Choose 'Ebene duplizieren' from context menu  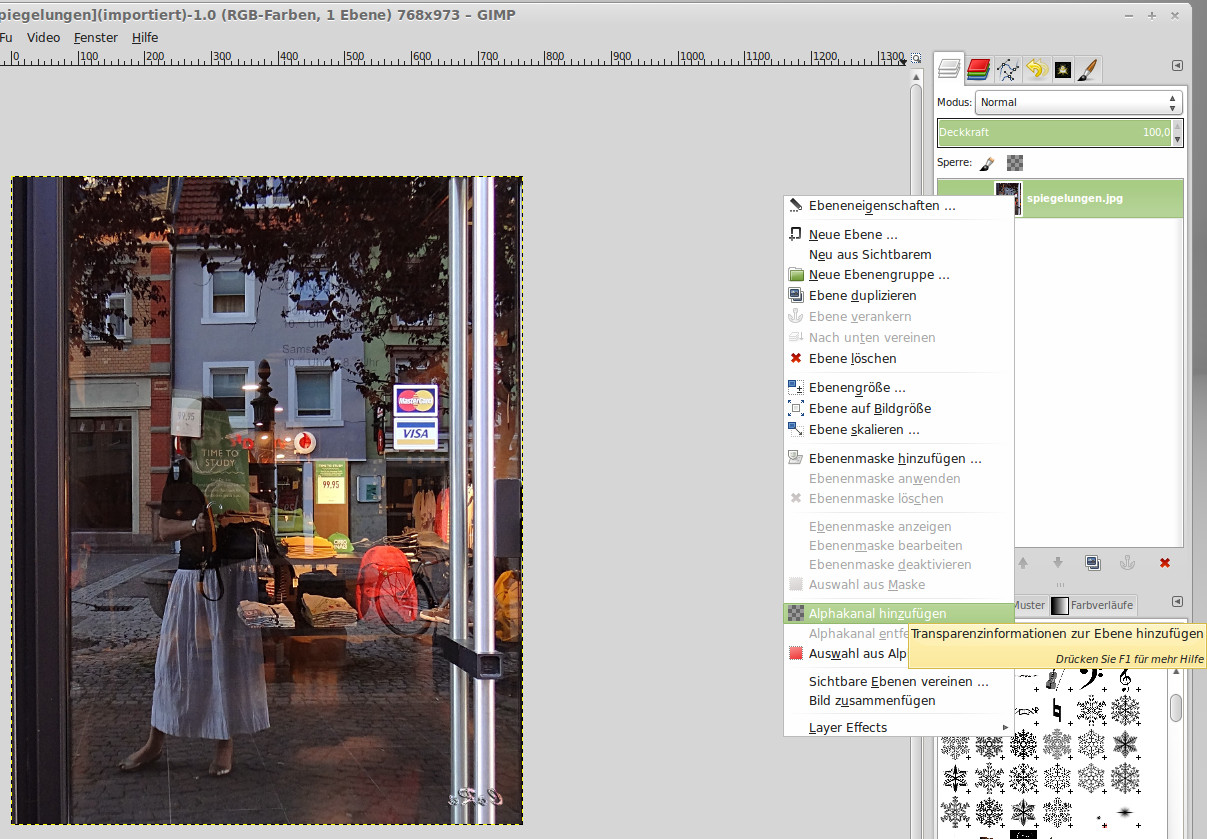[862, 295]
